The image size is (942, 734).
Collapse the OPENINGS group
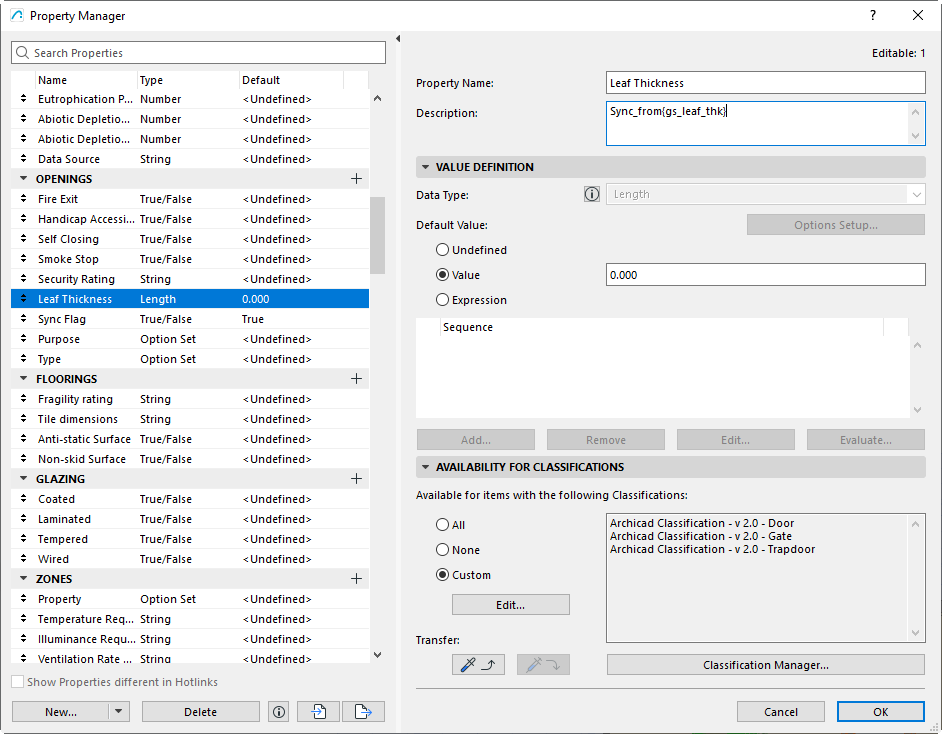pos(23,178)
